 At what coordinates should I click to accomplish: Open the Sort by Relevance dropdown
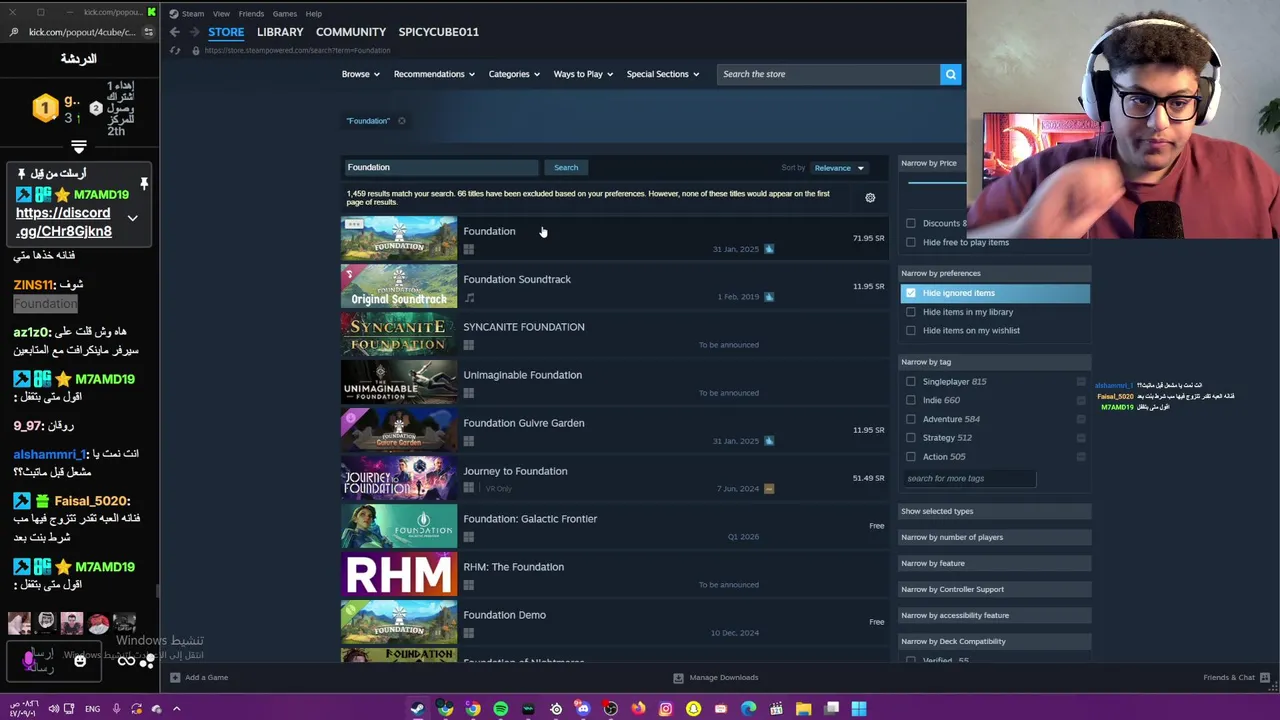point(838,168)
